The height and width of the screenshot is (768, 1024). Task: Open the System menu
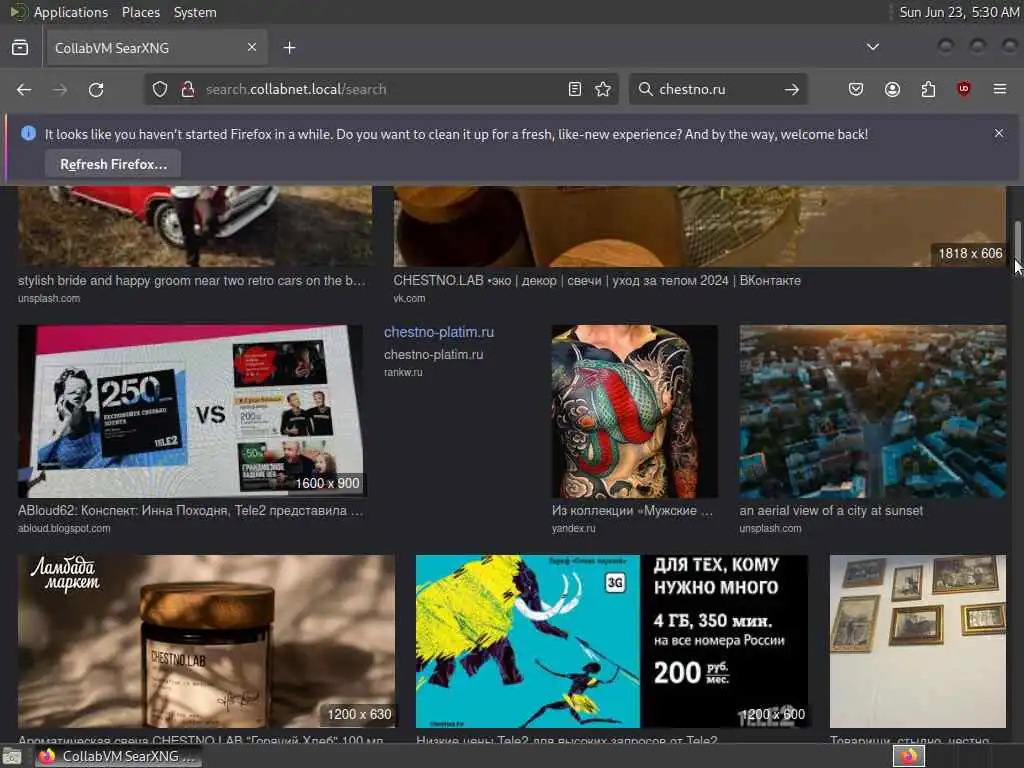(x=195, y=12)
